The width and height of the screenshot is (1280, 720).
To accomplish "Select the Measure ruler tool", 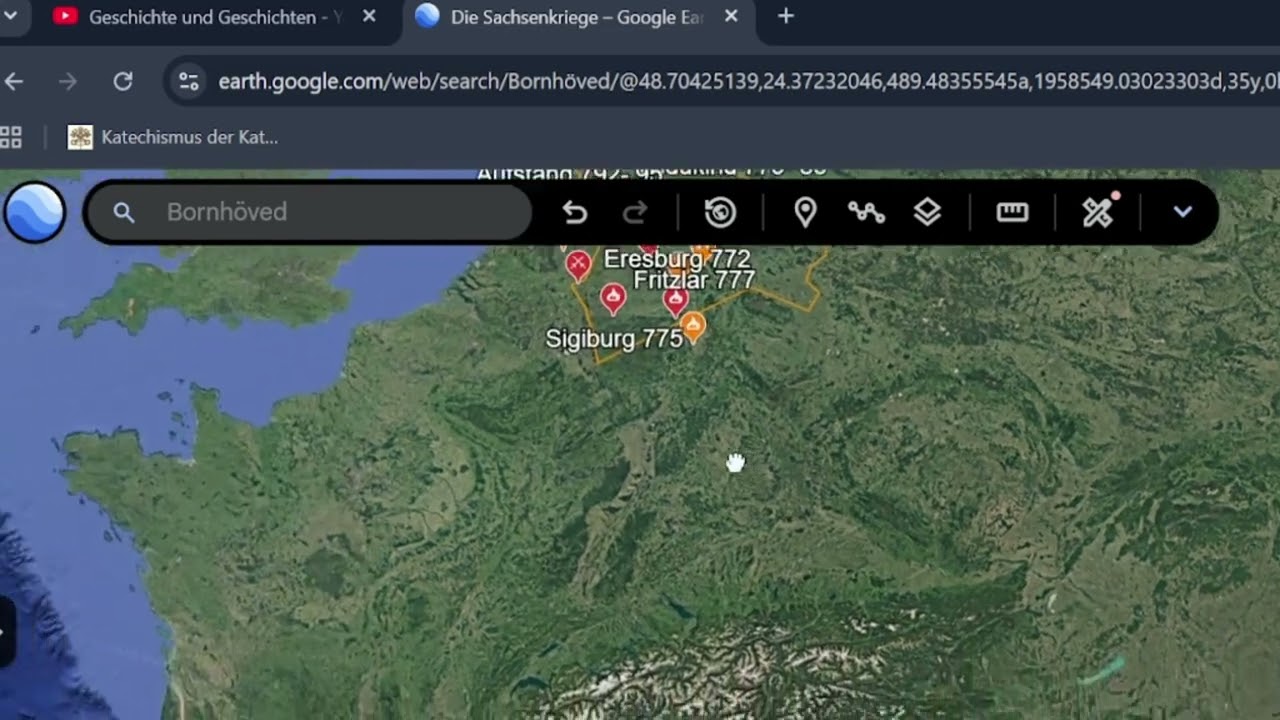I will click(x=1012, y=212).
